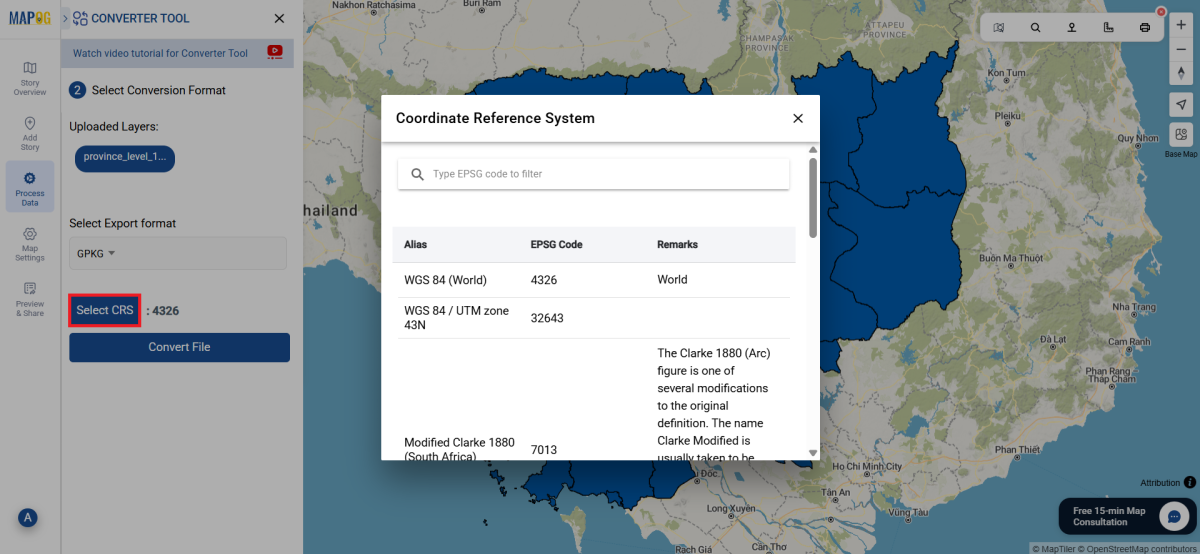Screen dimensions: 1200x554
Task: Open the Map Settings tab
Action: tap(30, 244)
